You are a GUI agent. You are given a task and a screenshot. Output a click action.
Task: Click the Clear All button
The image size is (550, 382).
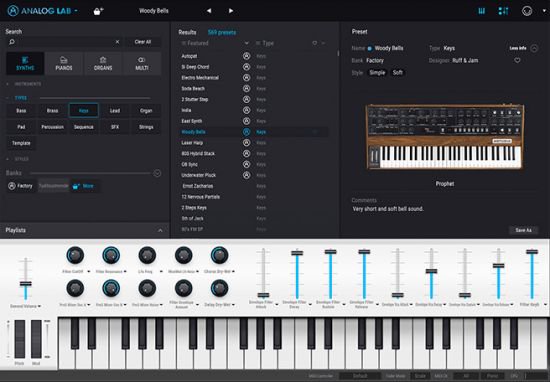coord(143,42)
